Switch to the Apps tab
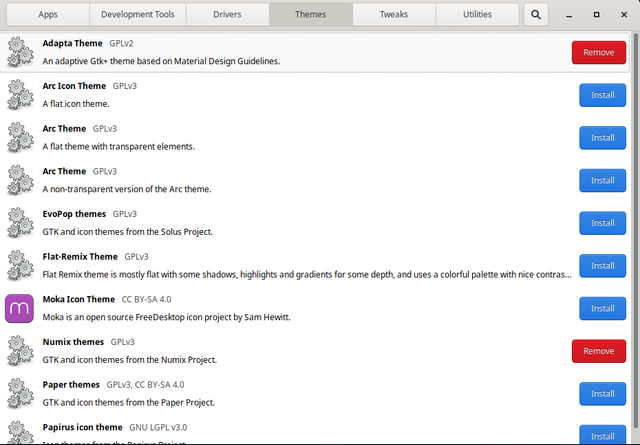The image size is (640, 445). pyautogui.click(x=48, y=15)
